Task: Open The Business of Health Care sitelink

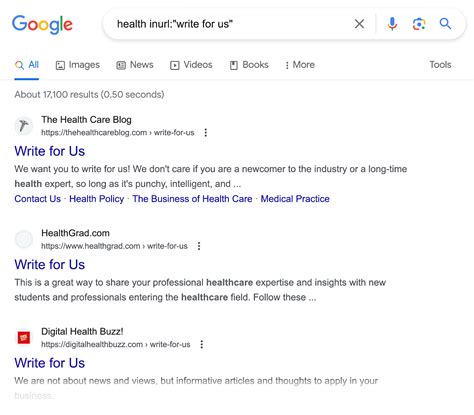Action: click(x=192, y=199)
